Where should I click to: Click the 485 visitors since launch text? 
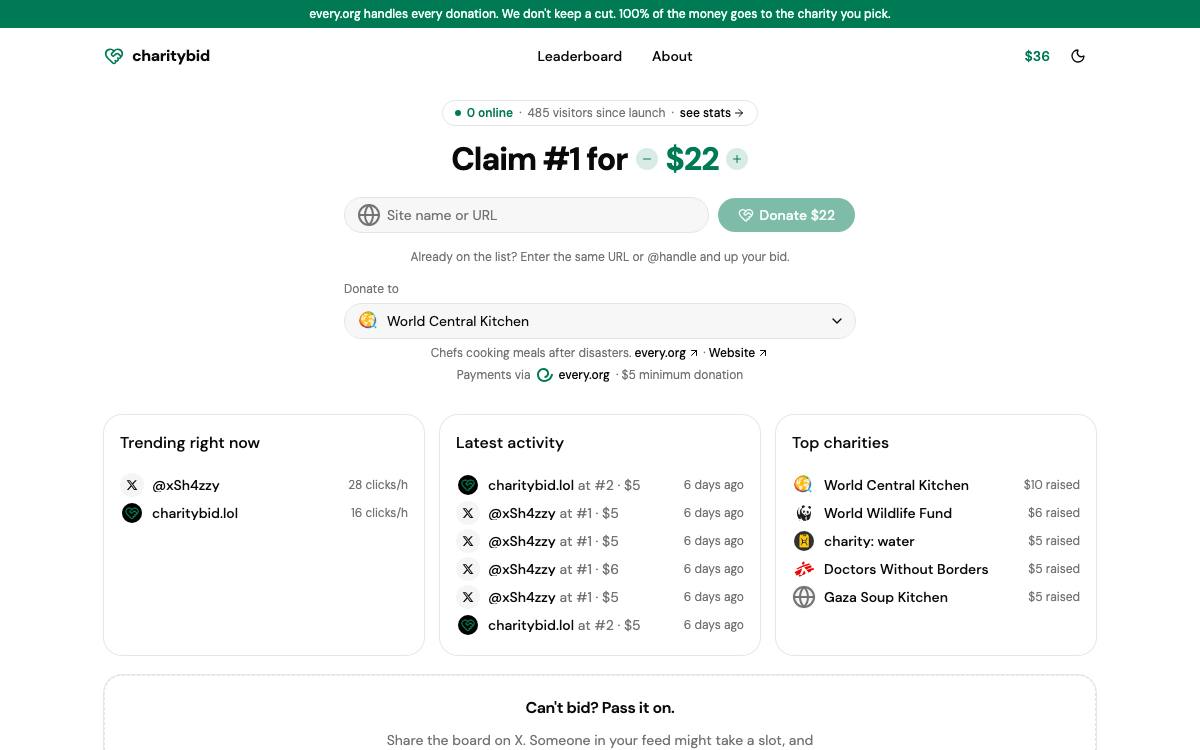(x=596, y=113)
